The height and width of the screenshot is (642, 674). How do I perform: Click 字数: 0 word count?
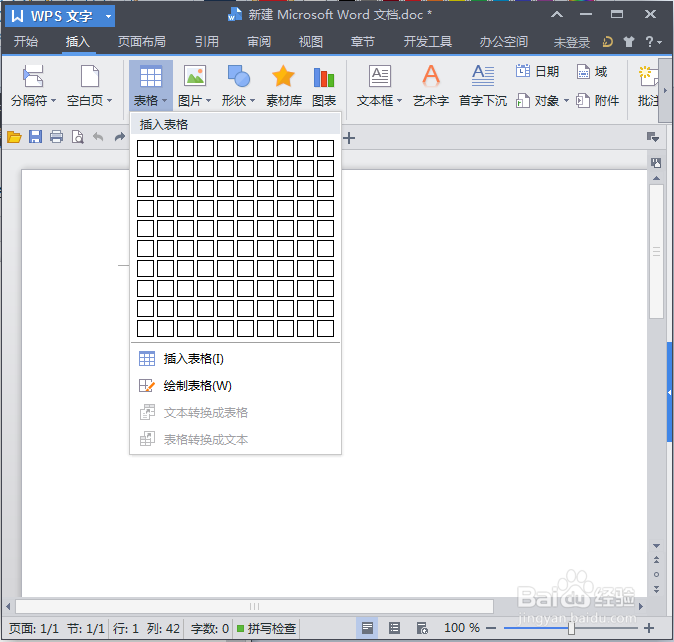(210, 629)
